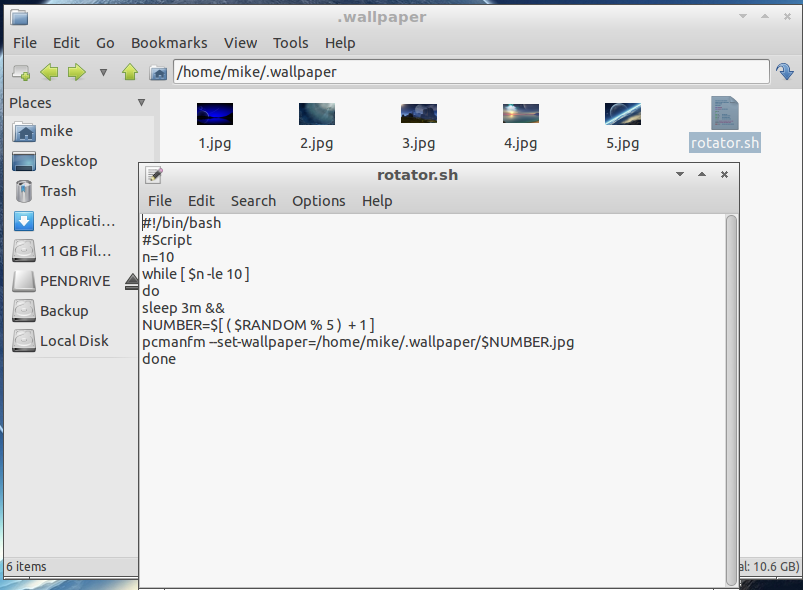Click the "while [ $n -le 10 ]" line
Viewport: 803px width, 590px height.
196,274
